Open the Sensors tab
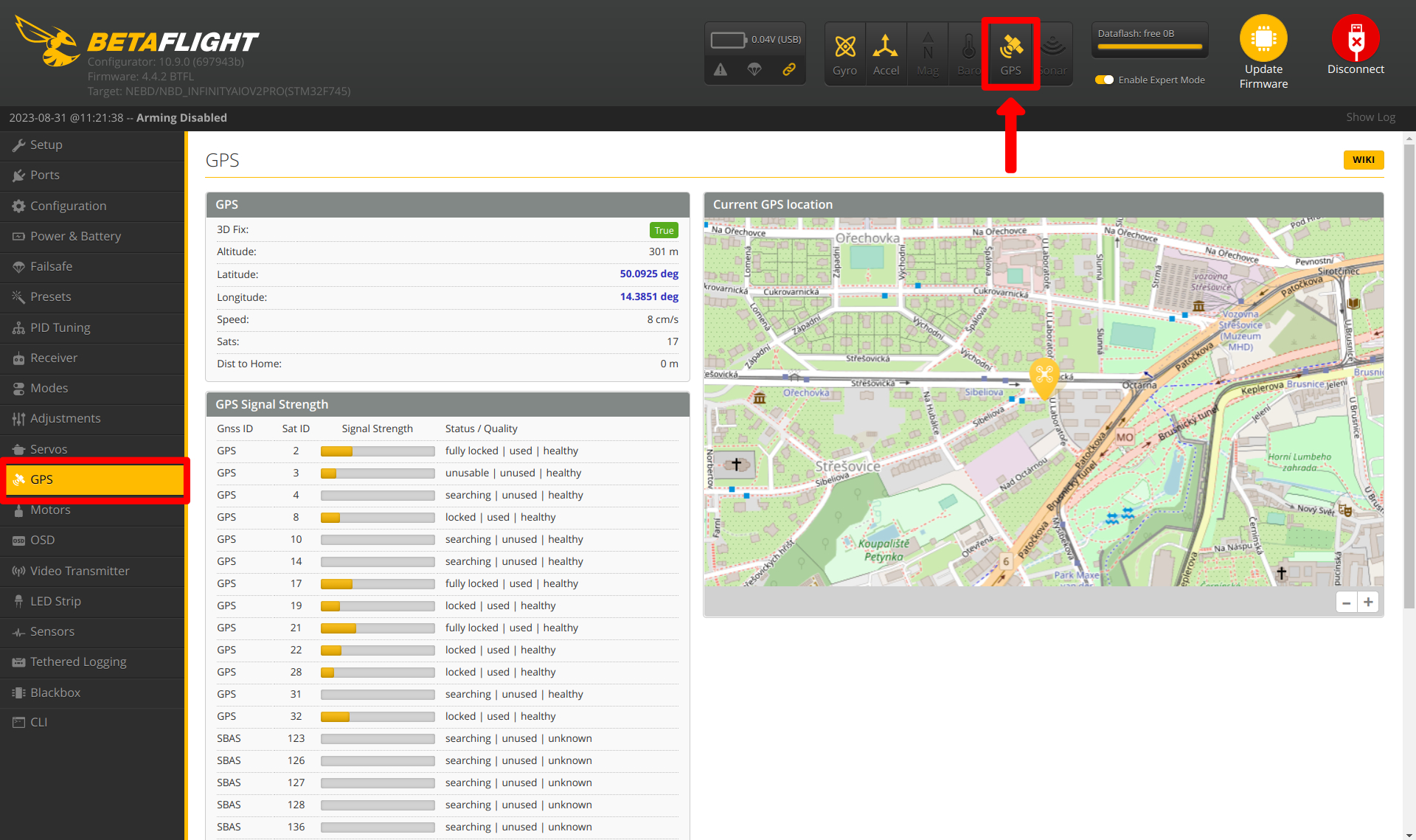The height and width of the screenshot is (840, 1416). (92, 631)
